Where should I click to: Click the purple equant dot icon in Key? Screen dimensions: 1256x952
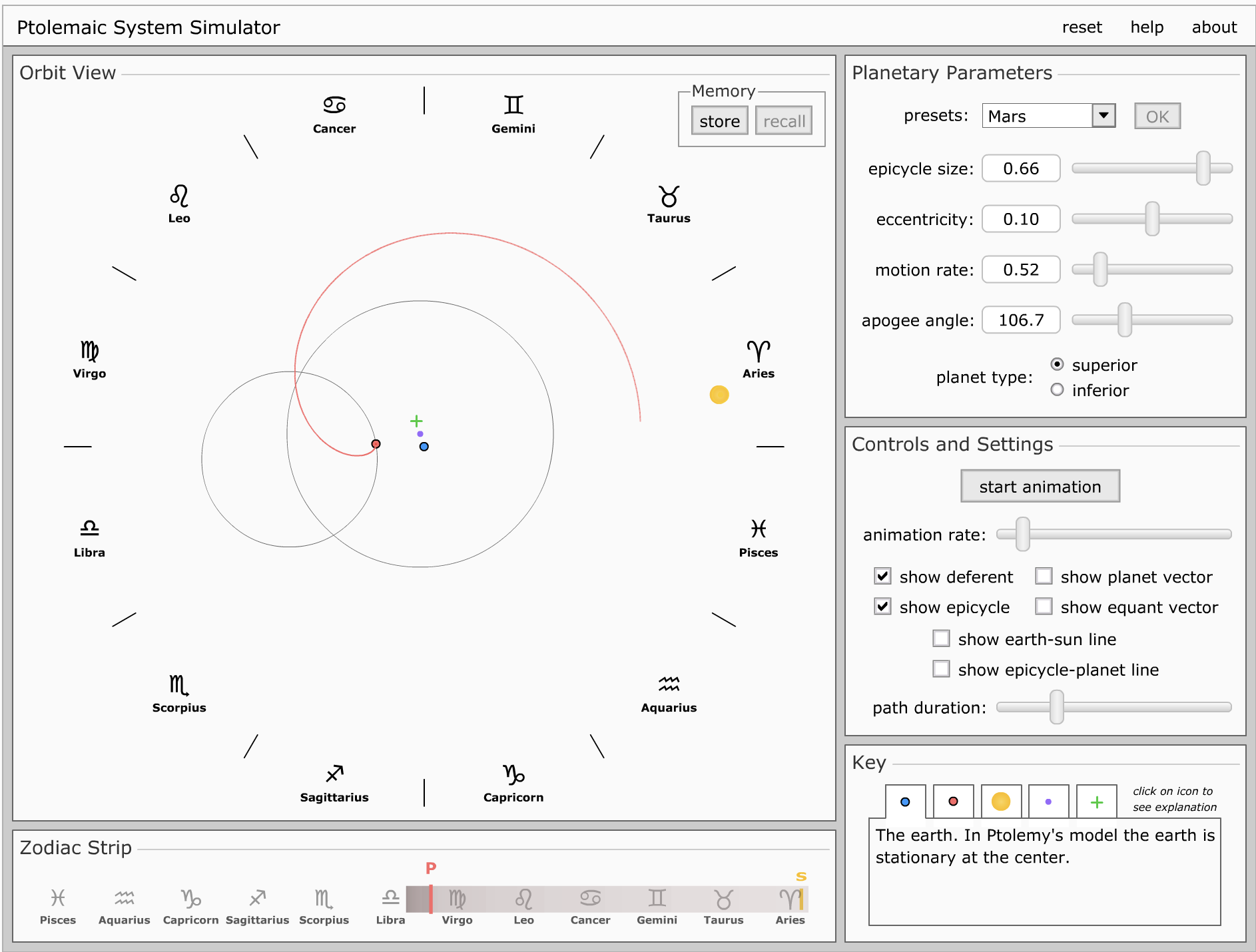click(x=1048, y=802)
